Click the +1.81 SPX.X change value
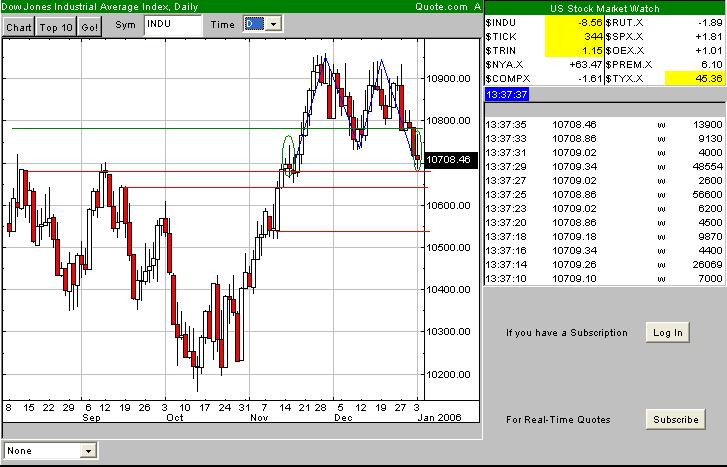Viewport: 727px width, 467px height. 709,37
